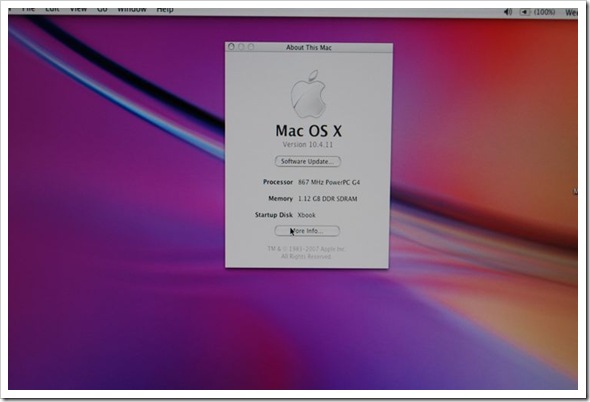
Task: Click the Memory label
Action: coord(280,198)
